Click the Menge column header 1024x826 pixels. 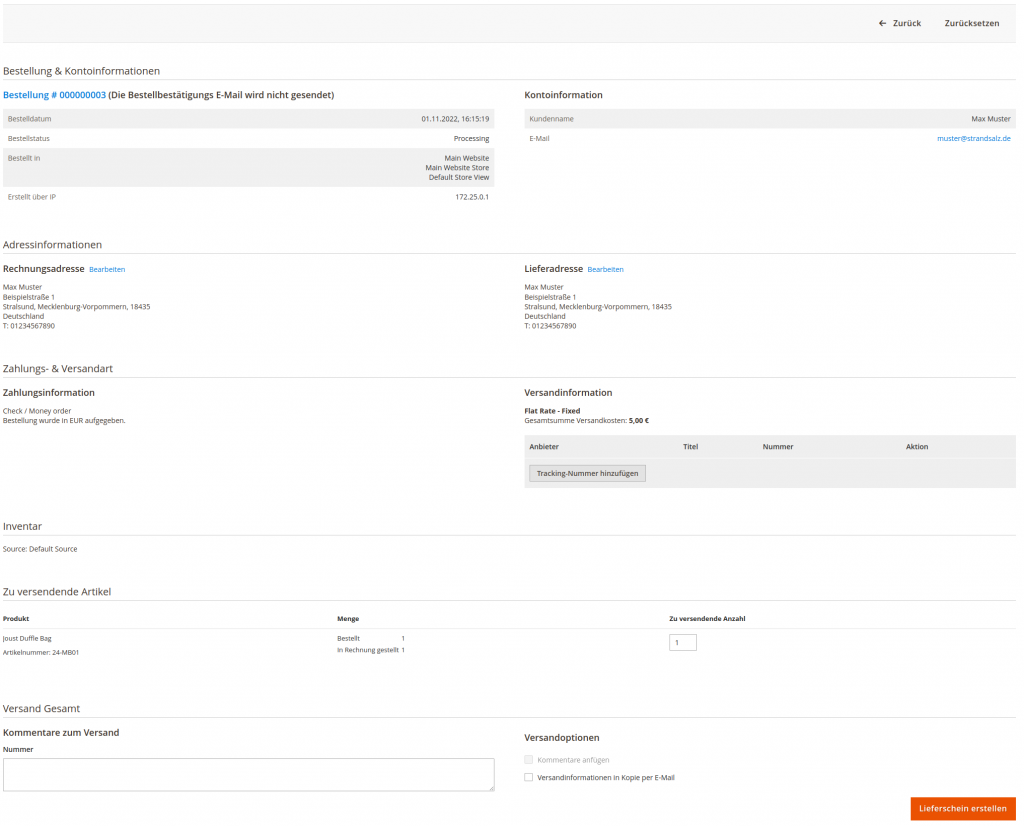[x=348, y=619]
